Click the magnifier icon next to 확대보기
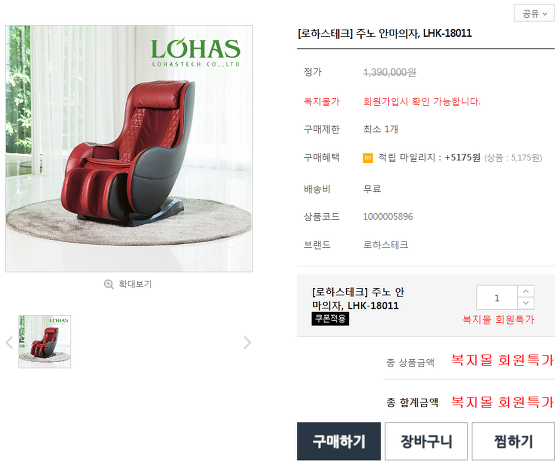This screenshot has height=467, width=560. point(109,284)
